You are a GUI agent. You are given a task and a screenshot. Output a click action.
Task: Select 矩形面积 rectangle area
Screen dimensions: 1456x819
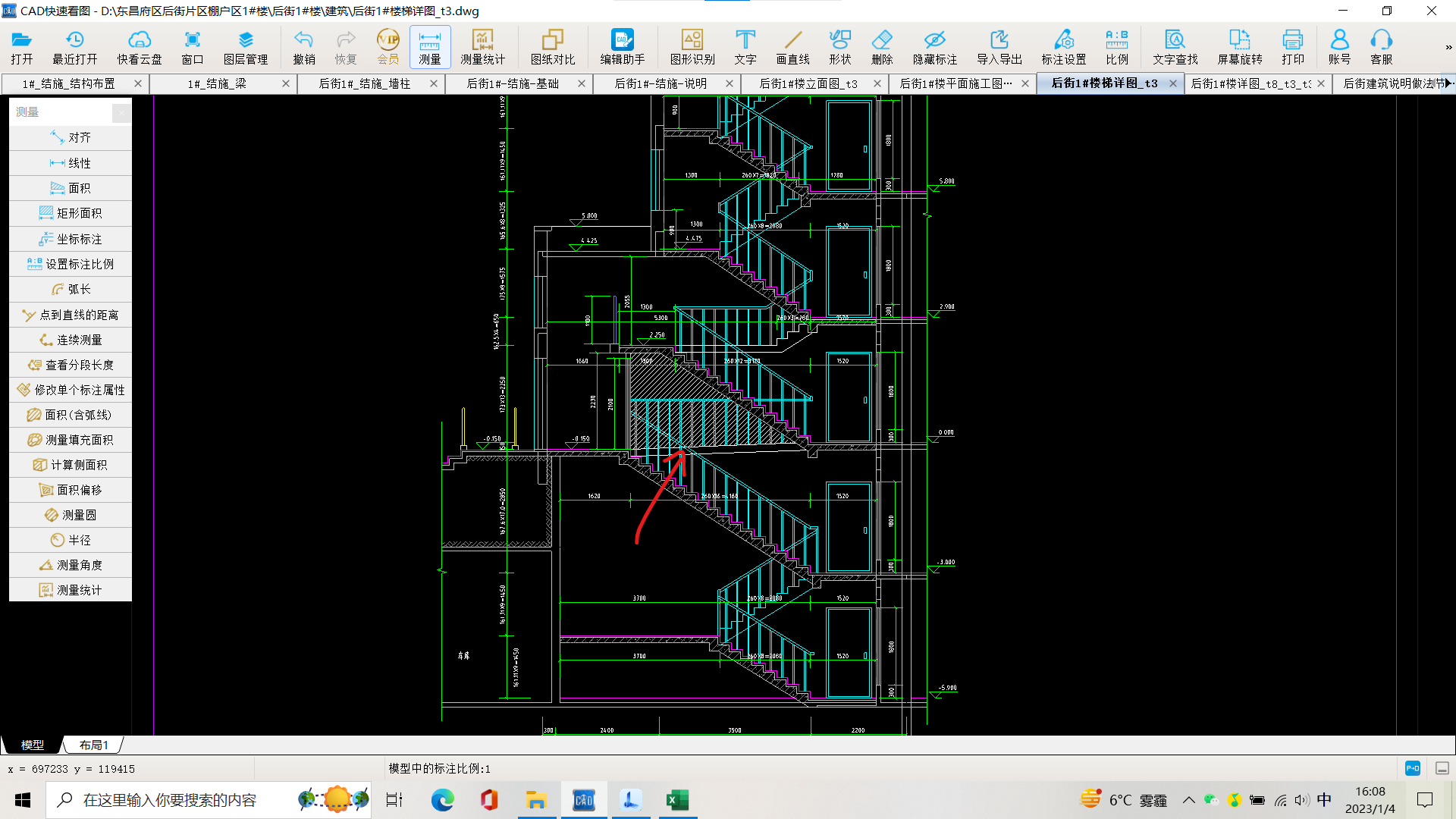71,213
